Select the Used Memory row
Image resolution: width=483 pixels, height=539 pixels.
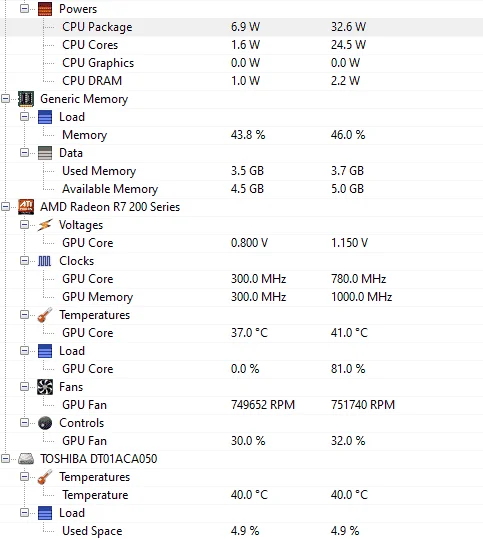pos(241,171)
